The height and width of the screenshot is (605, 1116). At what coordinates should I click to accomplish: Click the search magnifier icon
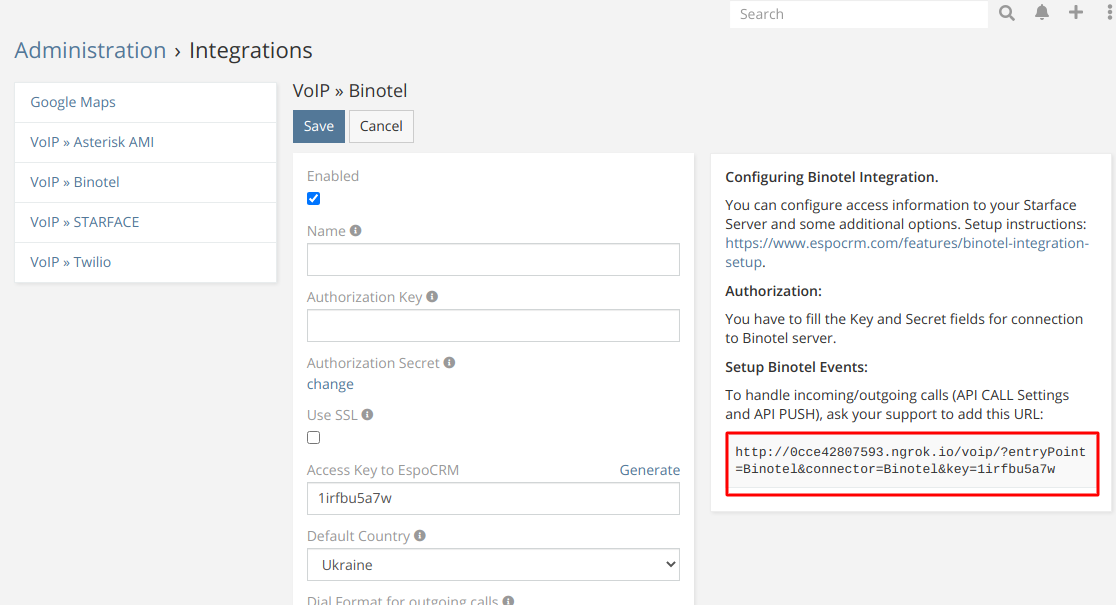point(1006,13)
